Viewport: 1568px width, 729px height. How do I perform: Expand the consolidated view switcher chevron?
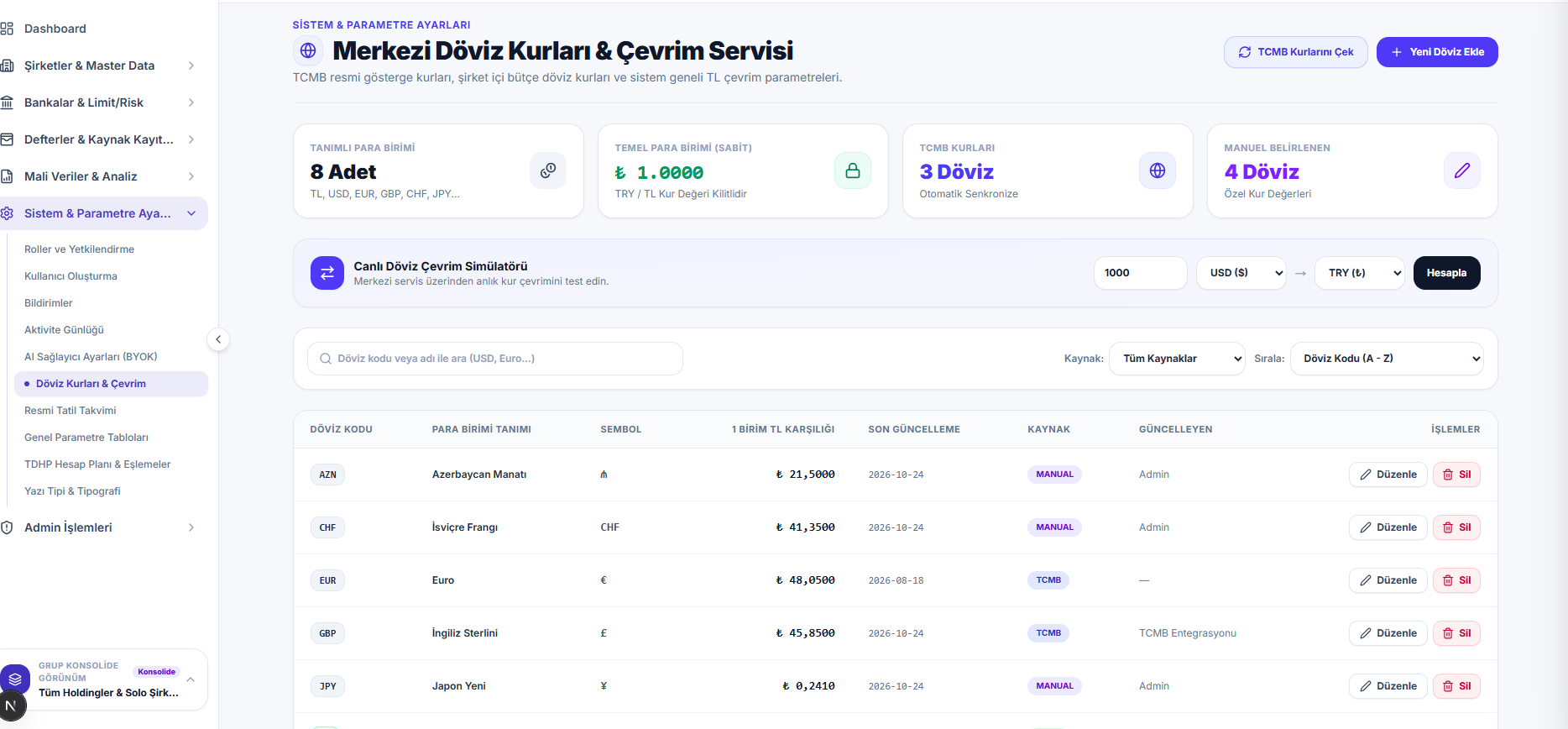tap(191, 679)
